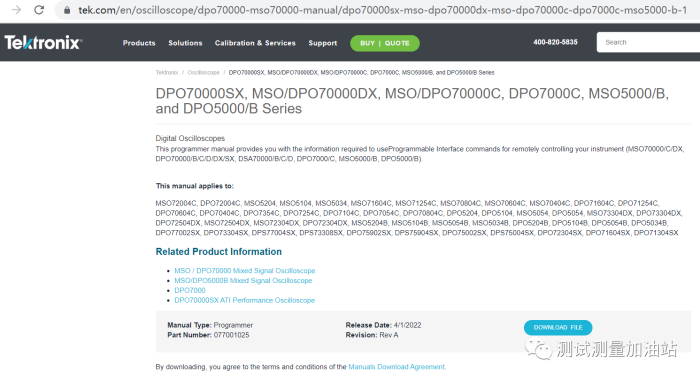Click the breadcrumb text ending 'DPO5000/B Series'

coord(362,72)
